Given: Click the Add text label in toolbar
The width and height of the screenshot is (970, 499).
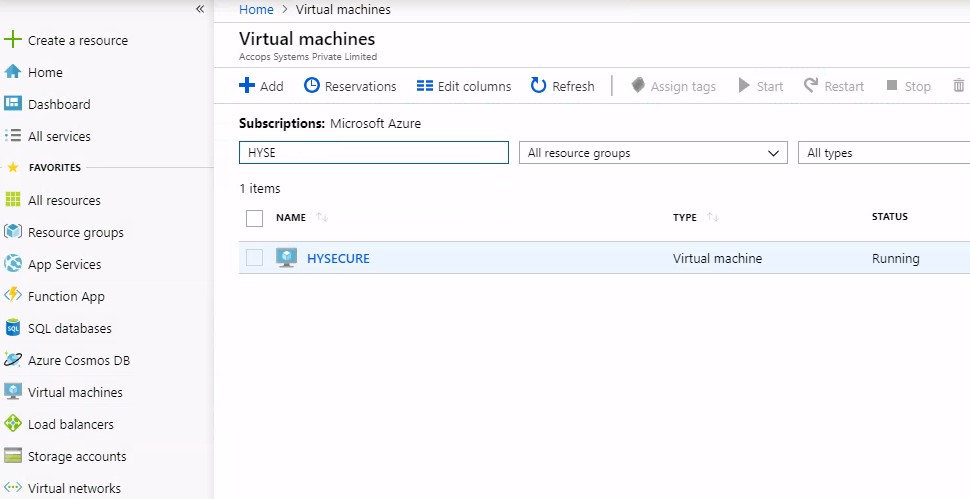Looking at the screenshot, I should click(272, 86).
